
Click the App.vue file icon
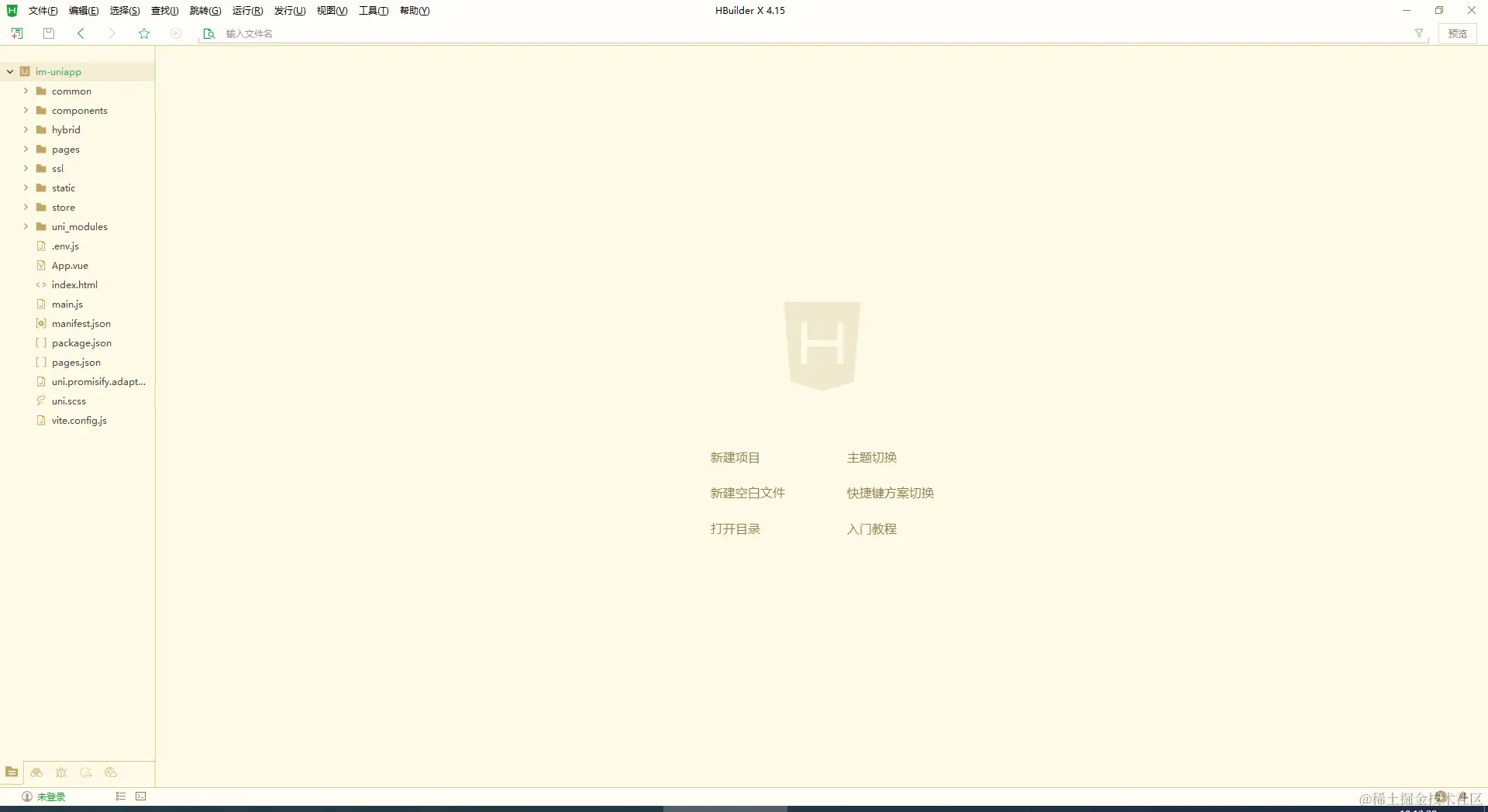point(41,266)
